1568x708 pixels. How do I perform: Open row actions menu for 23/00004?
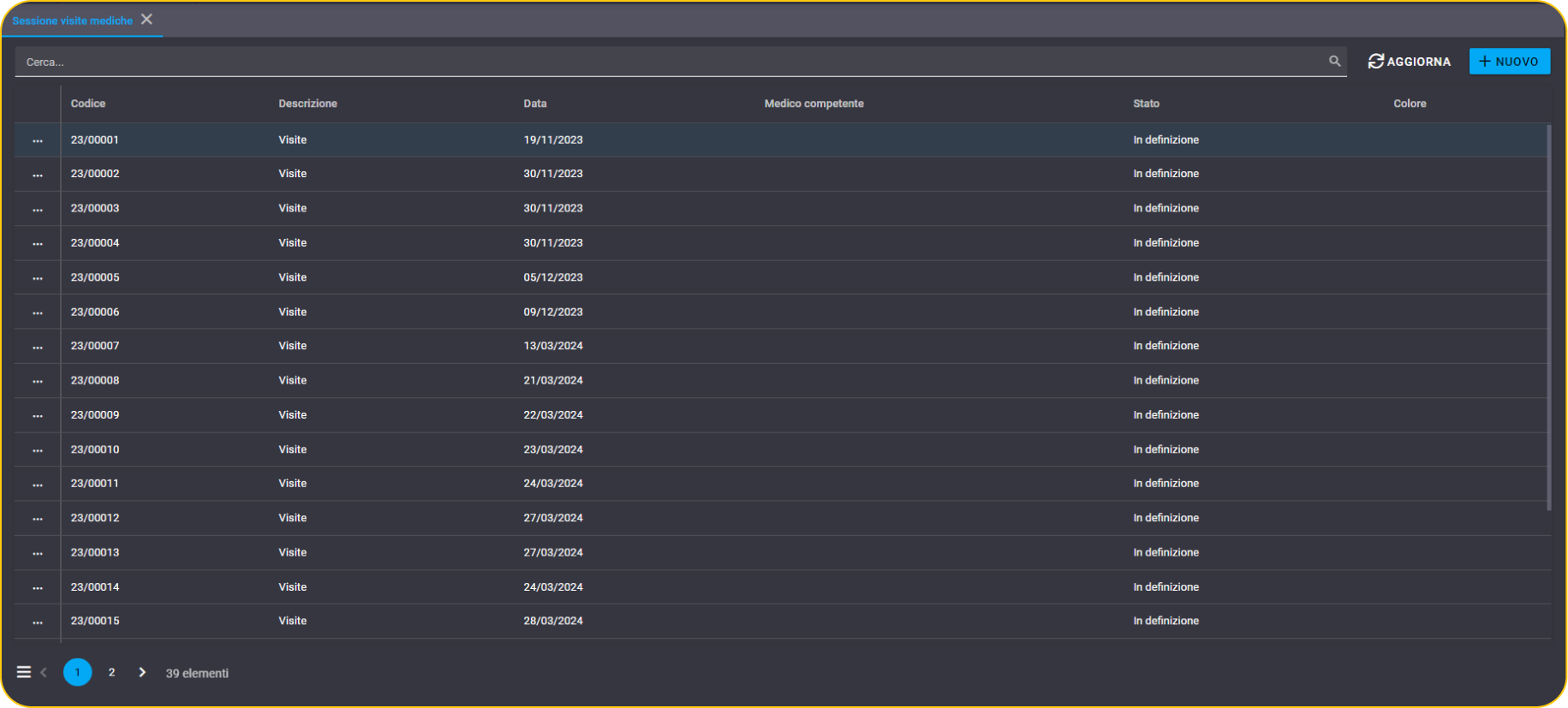coord(38,244)
